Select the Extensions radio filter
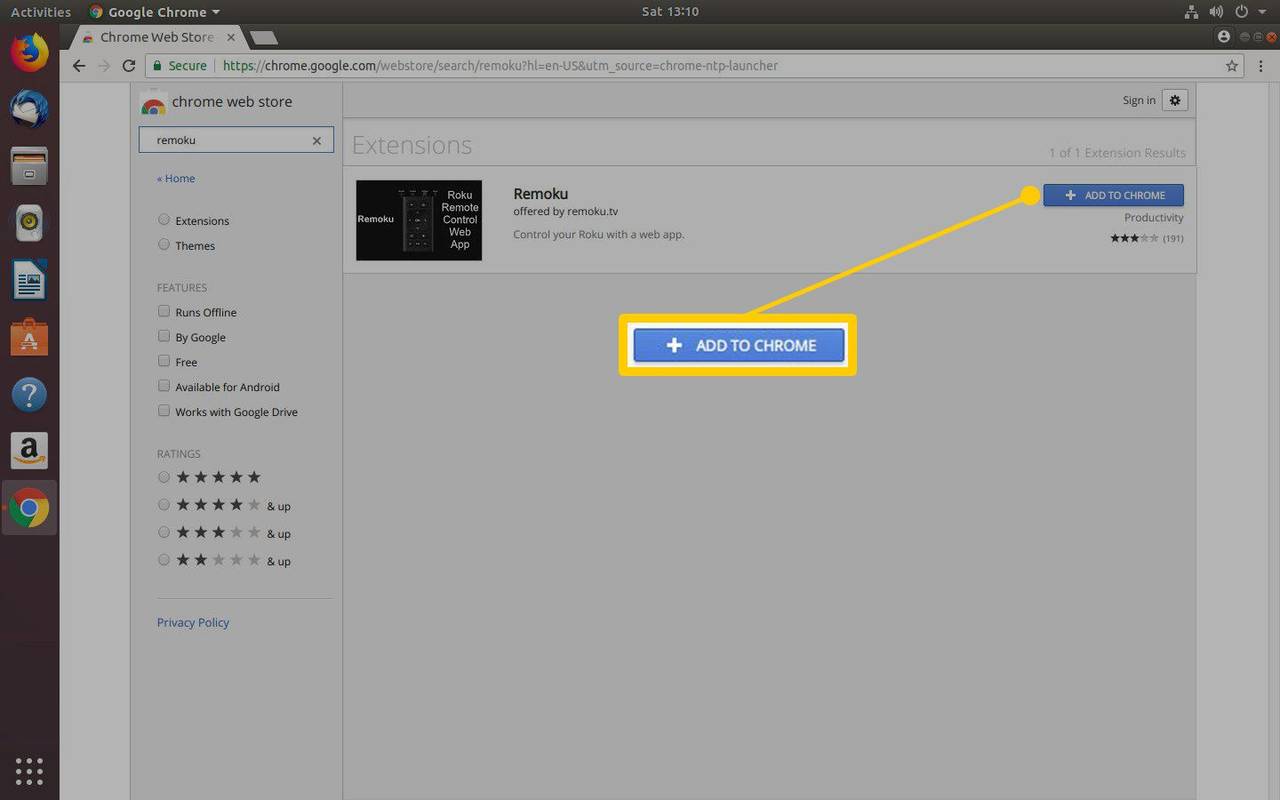Viewport: 1280px width, 800px height. click(x=164, y=220)
